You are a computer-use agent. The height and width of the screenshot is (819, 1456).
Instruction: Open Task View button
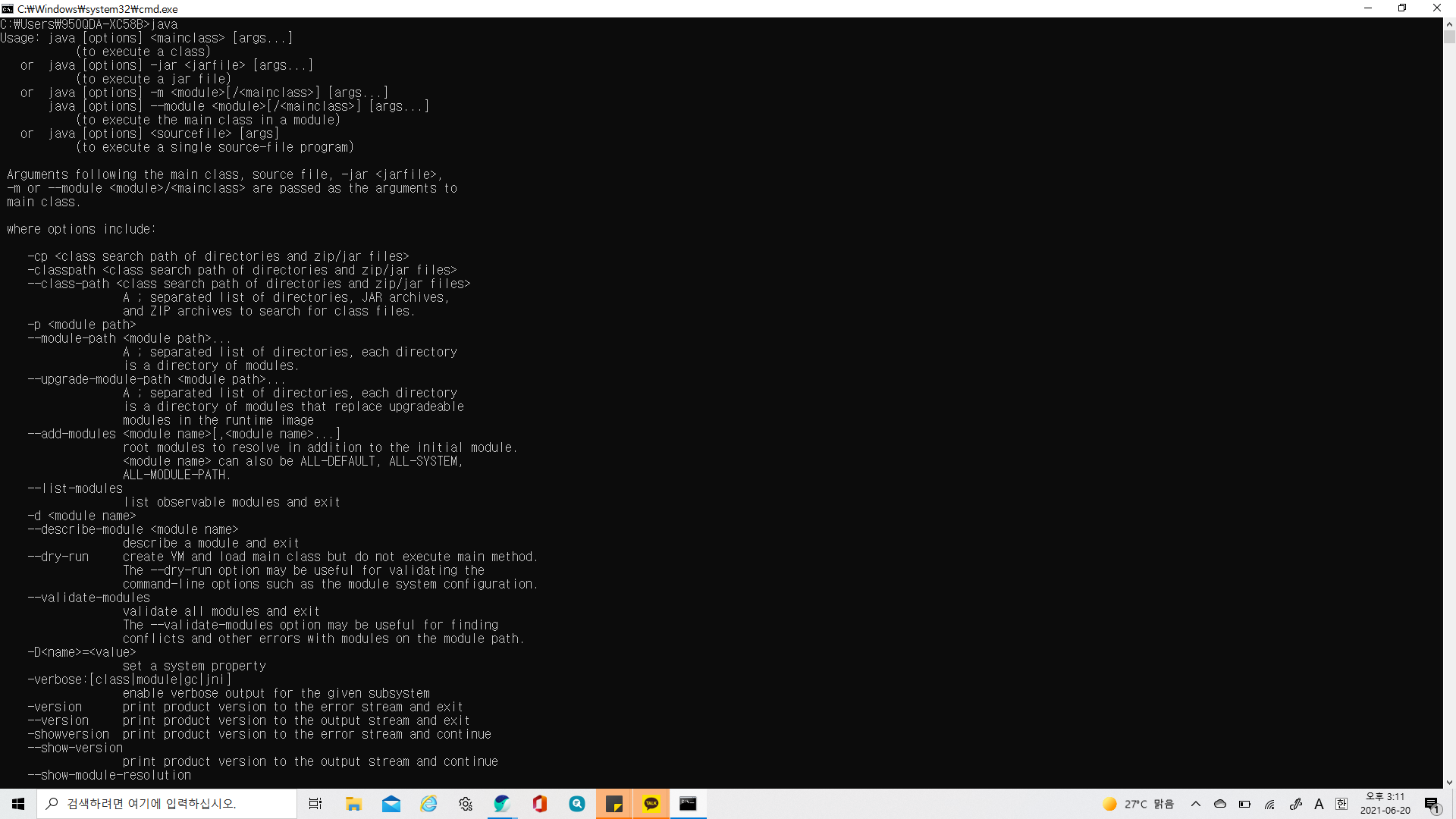315,804
